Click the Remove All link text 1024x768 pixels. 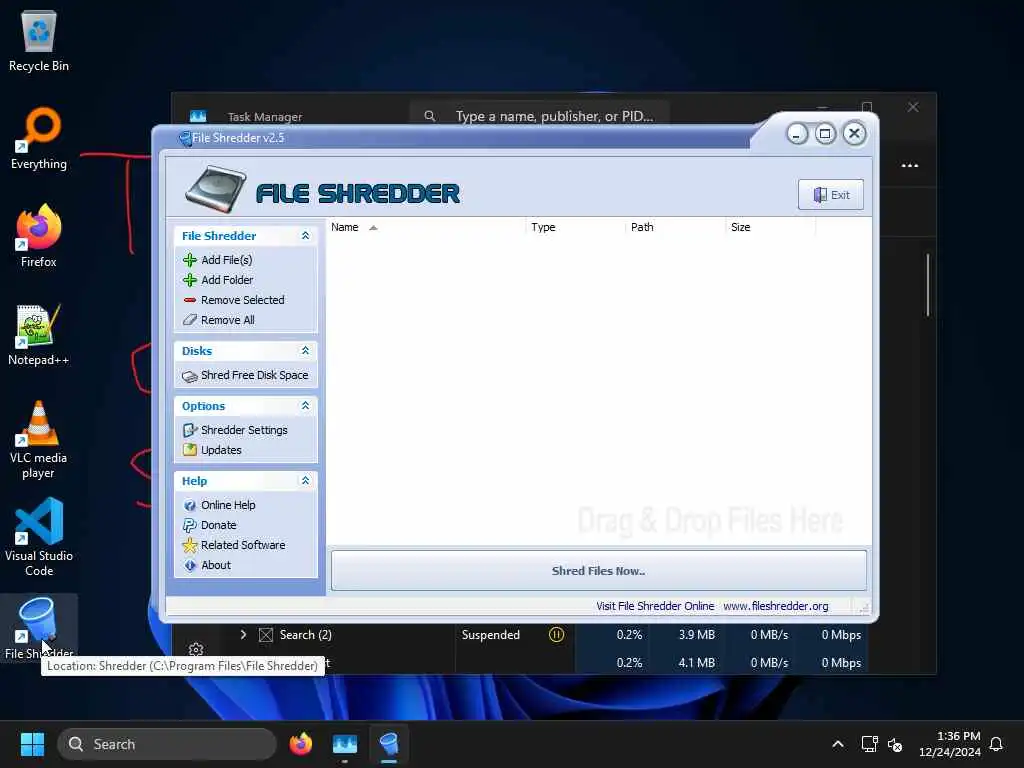pos(228,320)
